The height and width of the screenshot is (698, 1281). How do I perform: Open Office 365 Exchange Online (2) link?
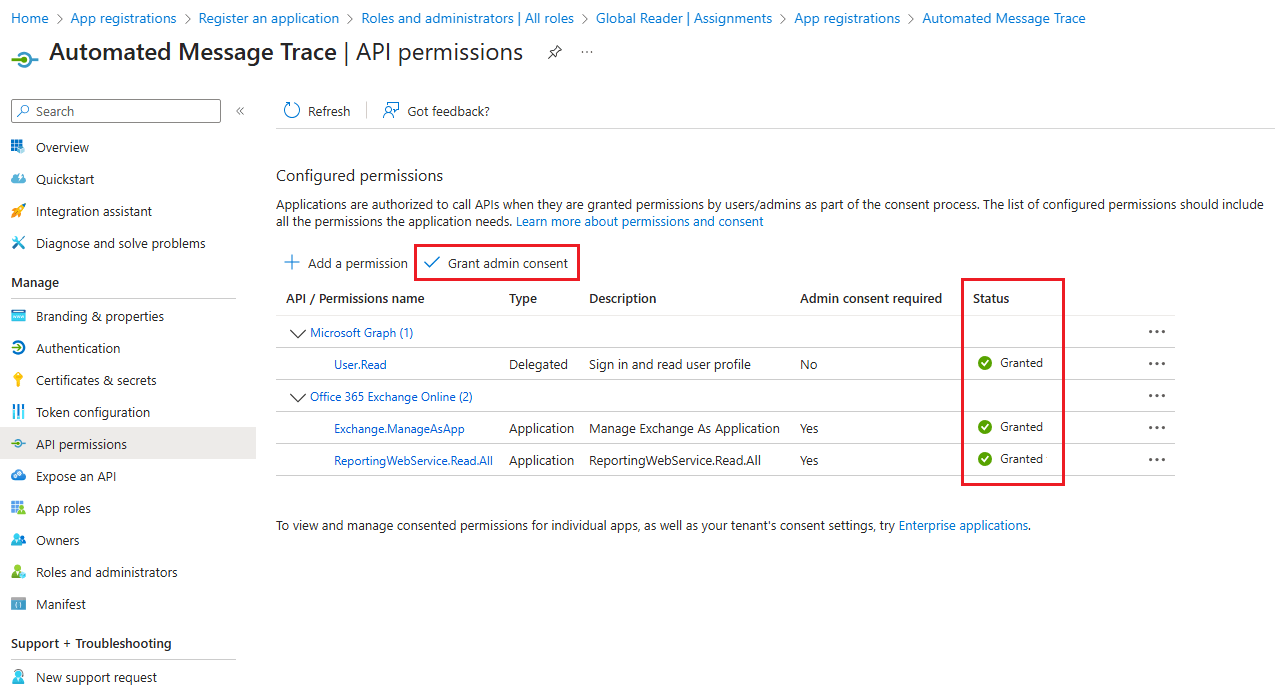pos(391,396)
